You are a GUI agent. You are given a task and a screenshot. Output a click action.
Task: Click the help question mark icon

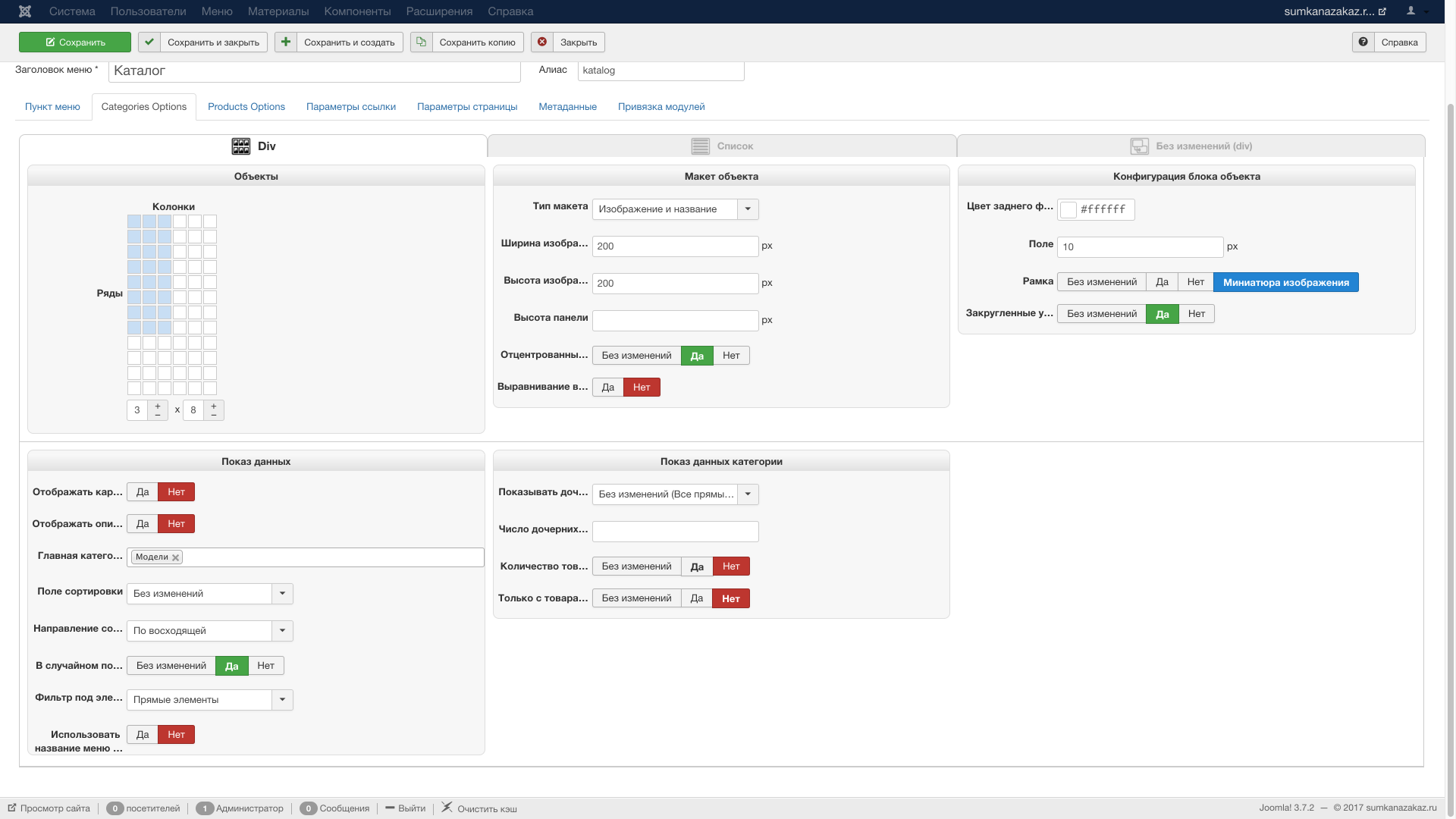[x=1363, y=42]
